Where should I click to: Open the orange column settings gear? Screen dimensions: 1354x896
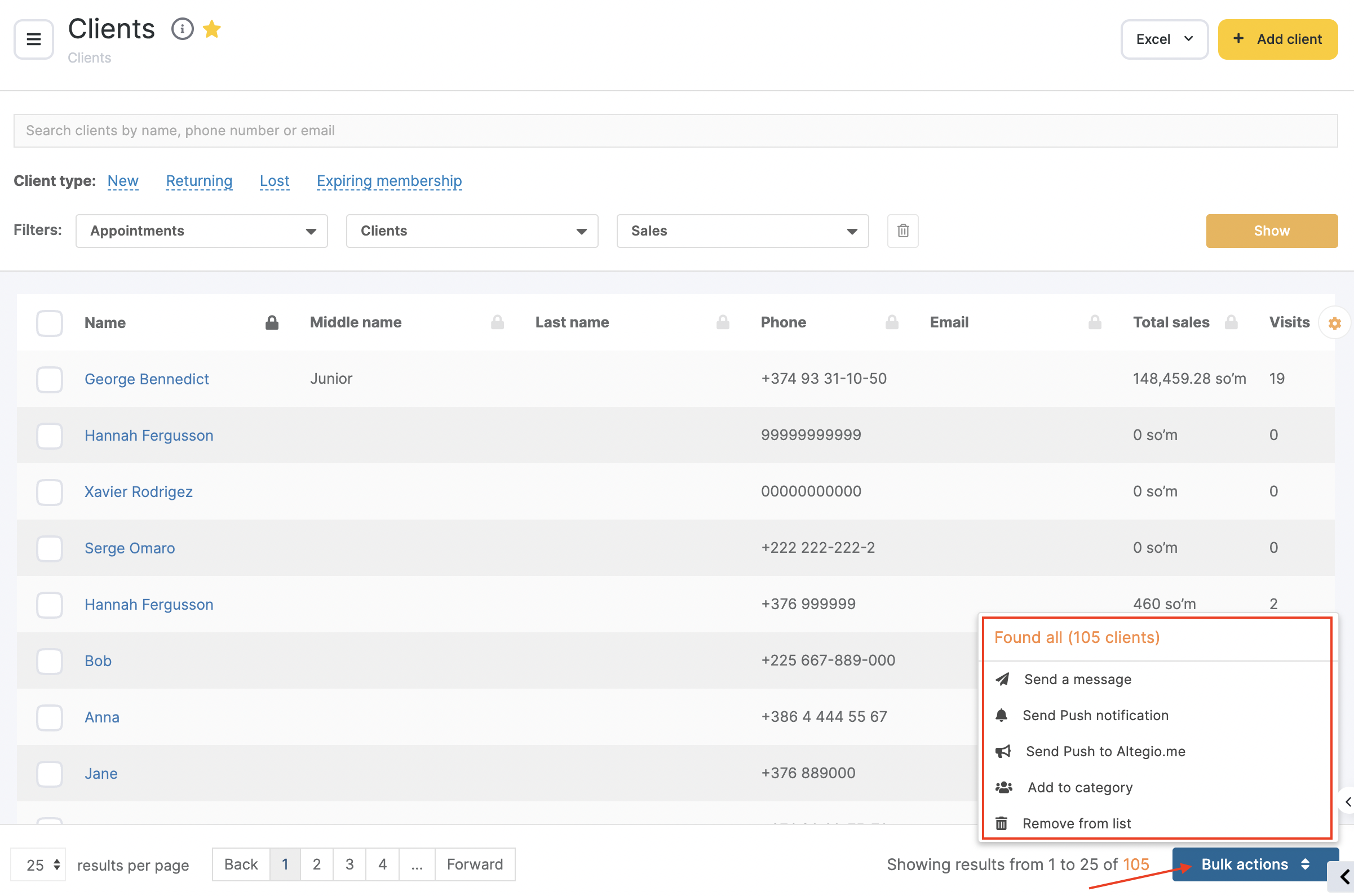[1335, 323]
